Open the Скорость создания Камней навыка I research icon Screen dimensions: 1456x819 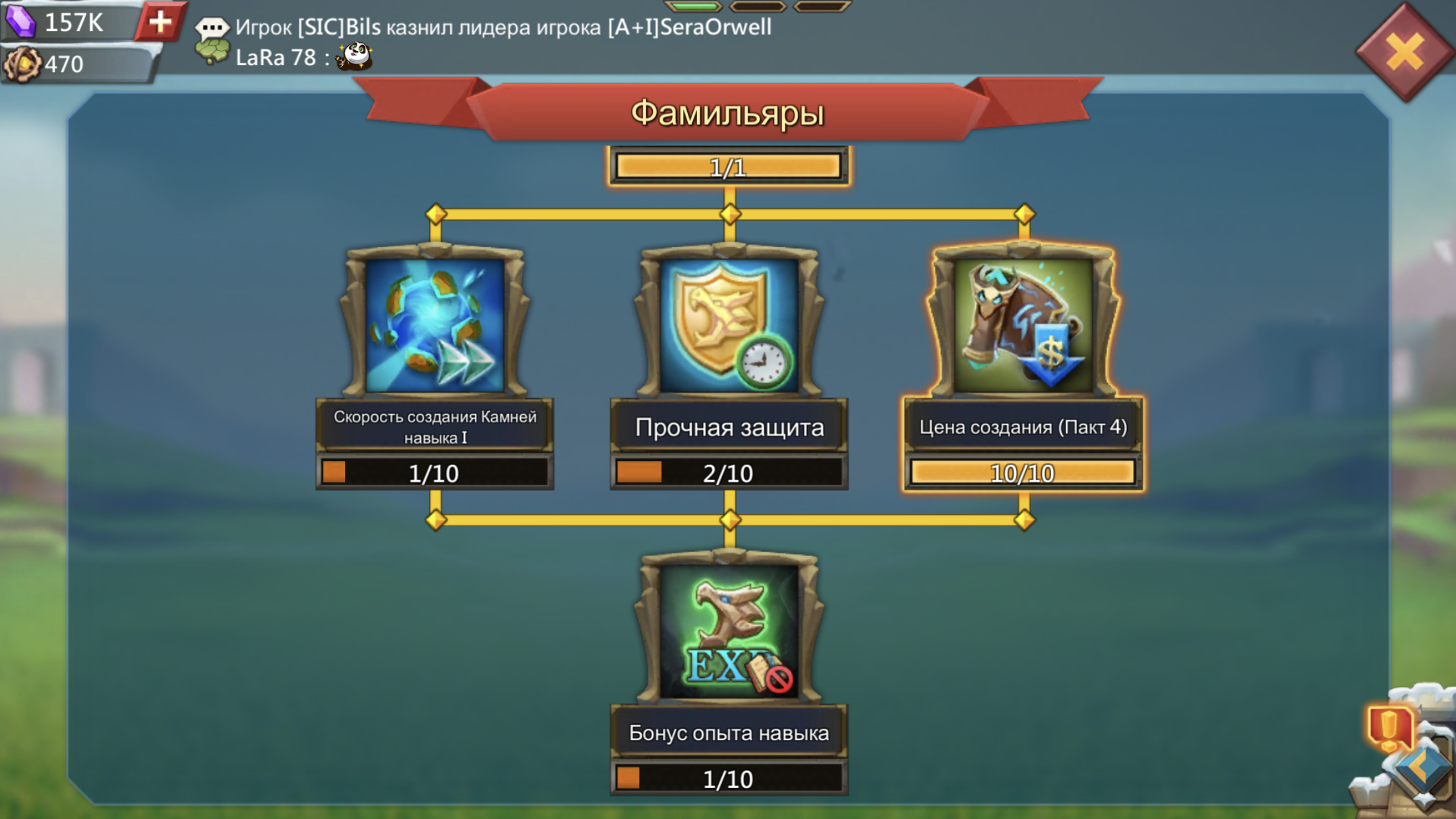tap(435, 324)
